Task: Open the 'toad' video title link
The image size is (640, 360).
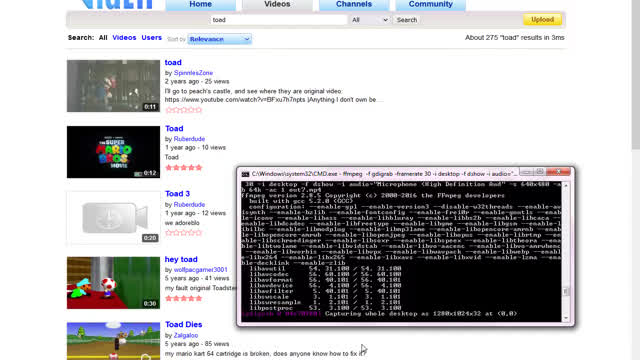Action: tap(173, 62)
